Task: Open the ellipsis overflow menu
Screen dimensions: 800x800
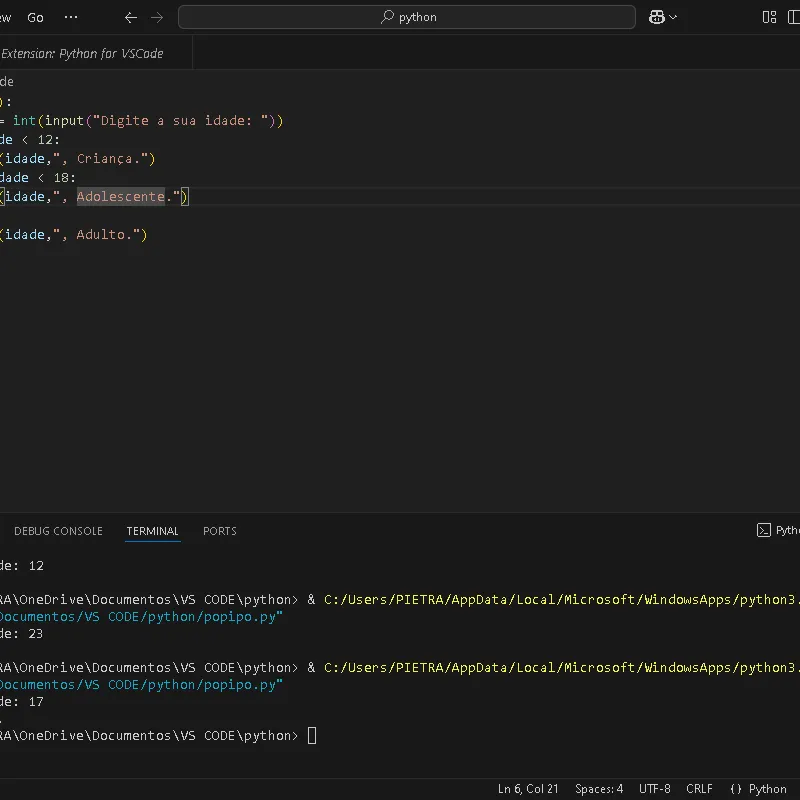Action: (70, 17)
